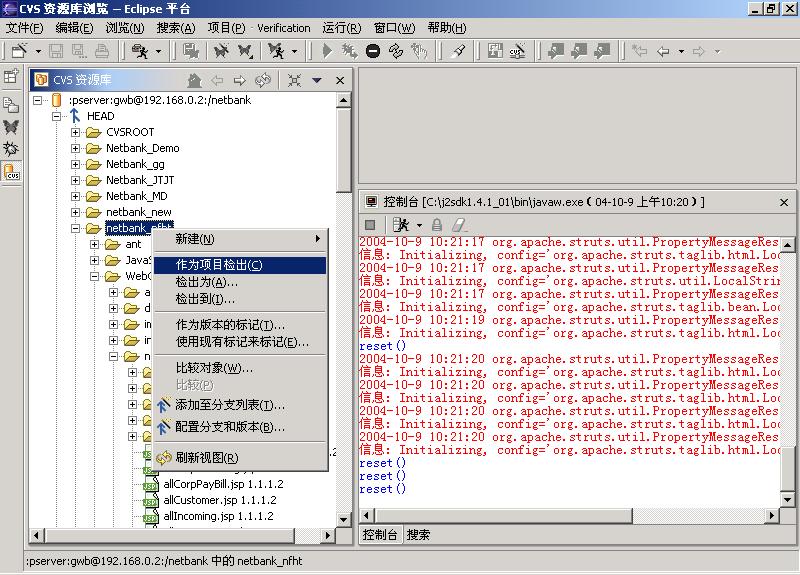Click the CVS toolbar icon with pencil
This screenshot has width=800, height=575.
click(x=517, y=51)
